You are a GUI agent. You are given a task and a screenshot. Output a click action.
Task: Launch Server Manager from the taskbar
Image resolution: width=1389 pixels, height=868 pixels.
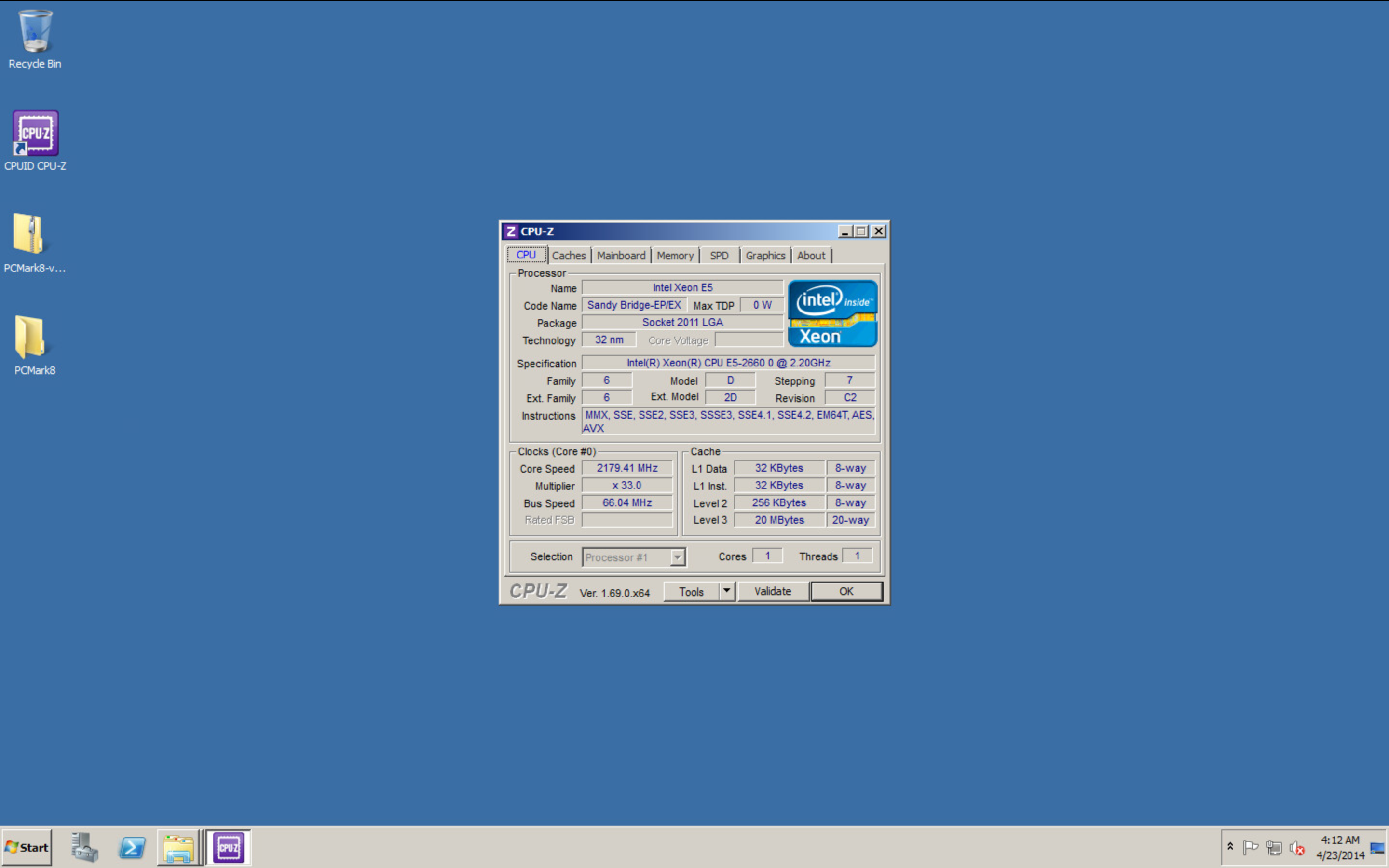85,847
